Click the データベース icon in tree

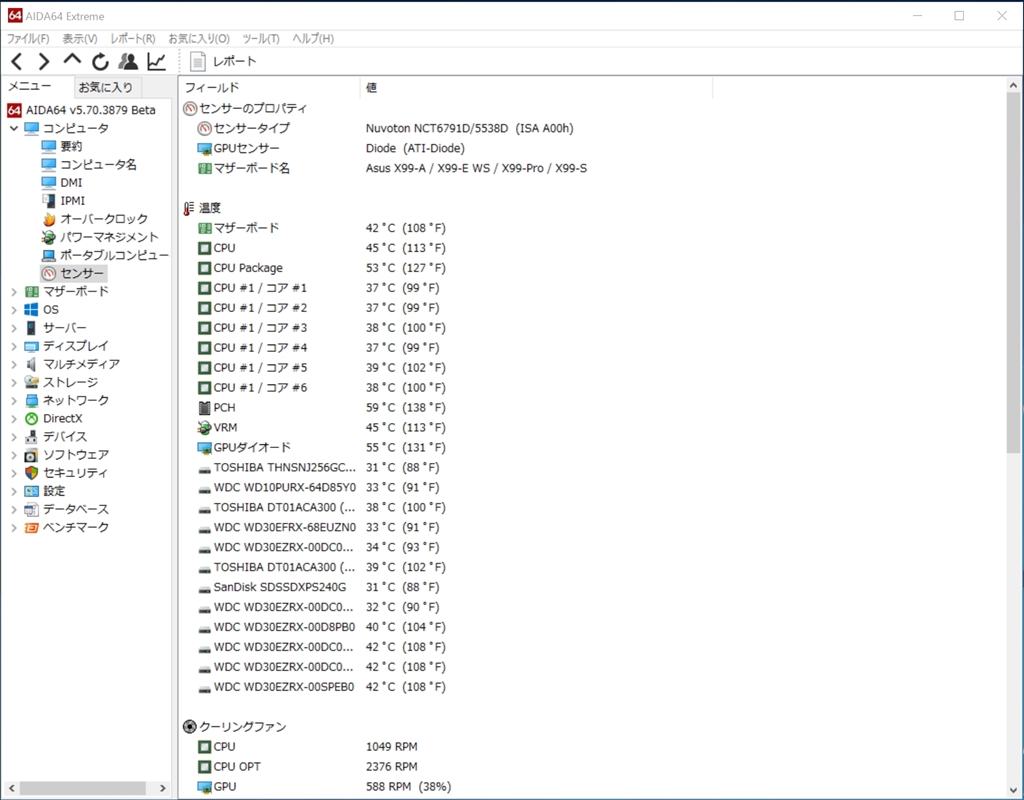click(31, 509)
